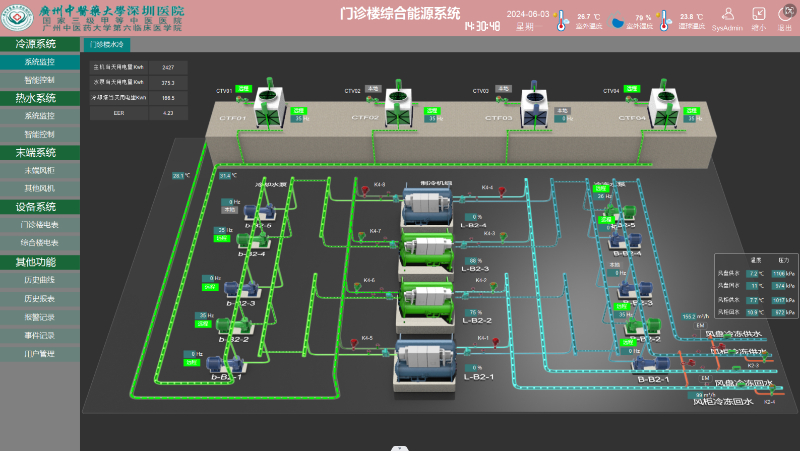The height and width of the screenshot is (451, 800).
Task: Open the 门诊楼冷冻 tab
Action: tap(107, 45)
